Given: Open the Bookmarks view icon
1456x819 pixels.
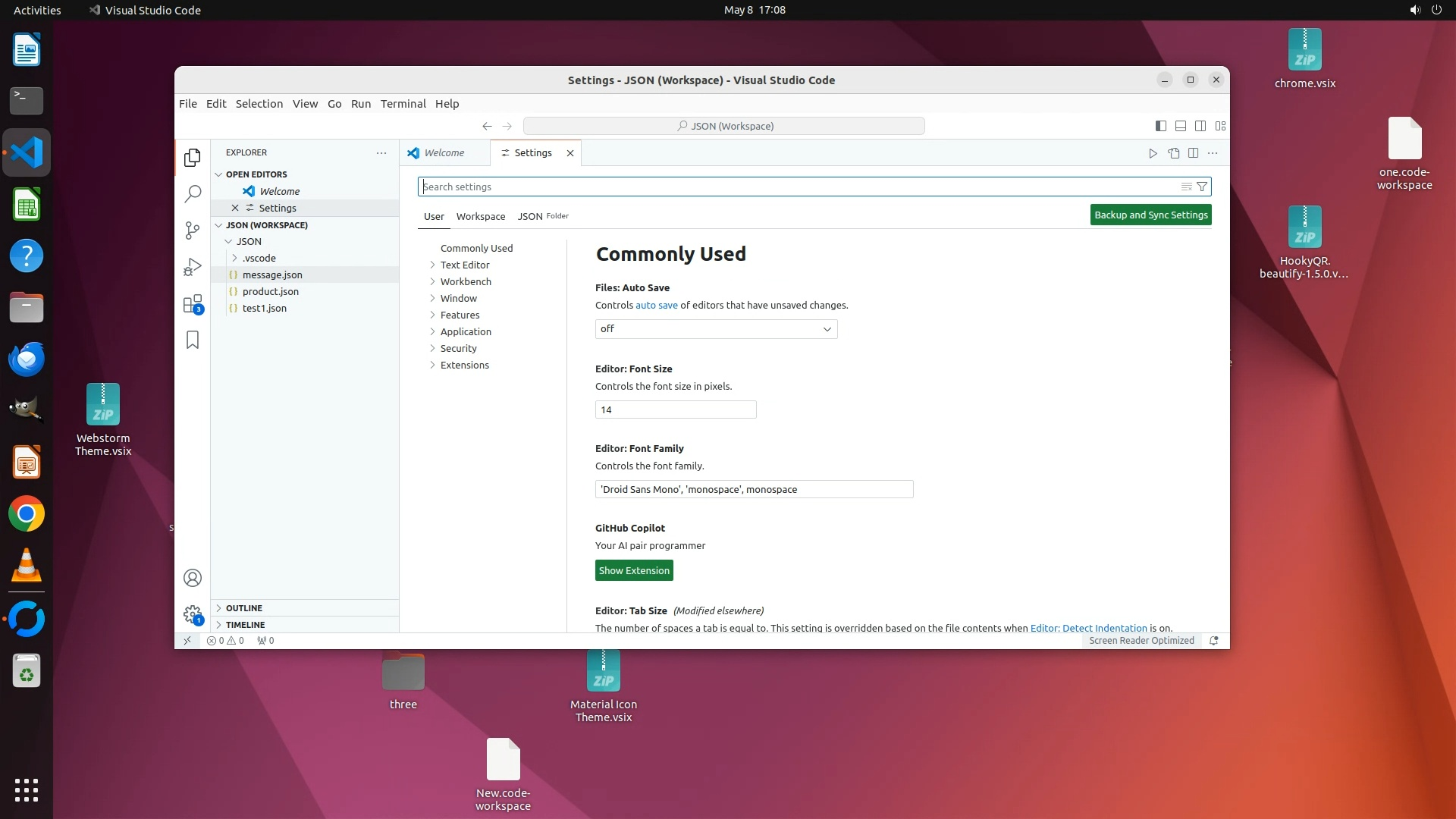Looking at the screenshot, I should tap(193, 340).
